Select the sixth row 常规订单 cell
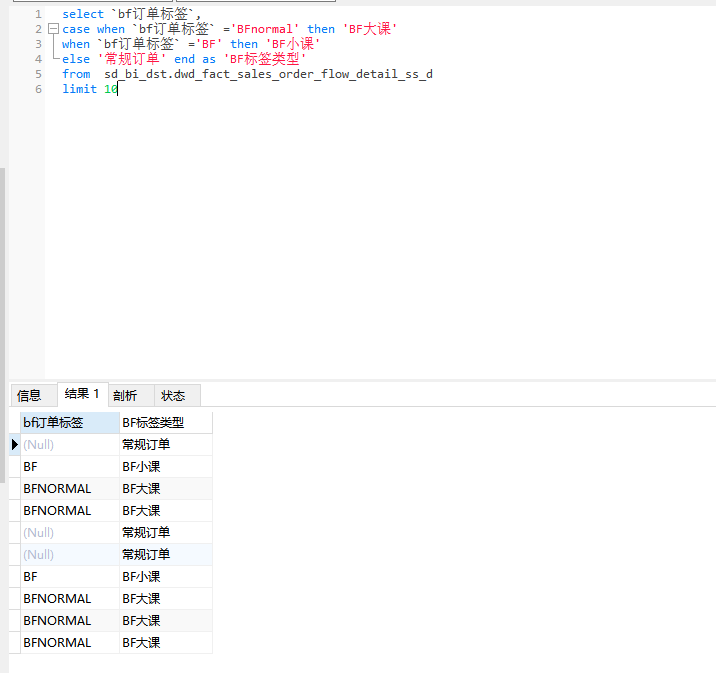The image size is (716, 673). (166, 554)
